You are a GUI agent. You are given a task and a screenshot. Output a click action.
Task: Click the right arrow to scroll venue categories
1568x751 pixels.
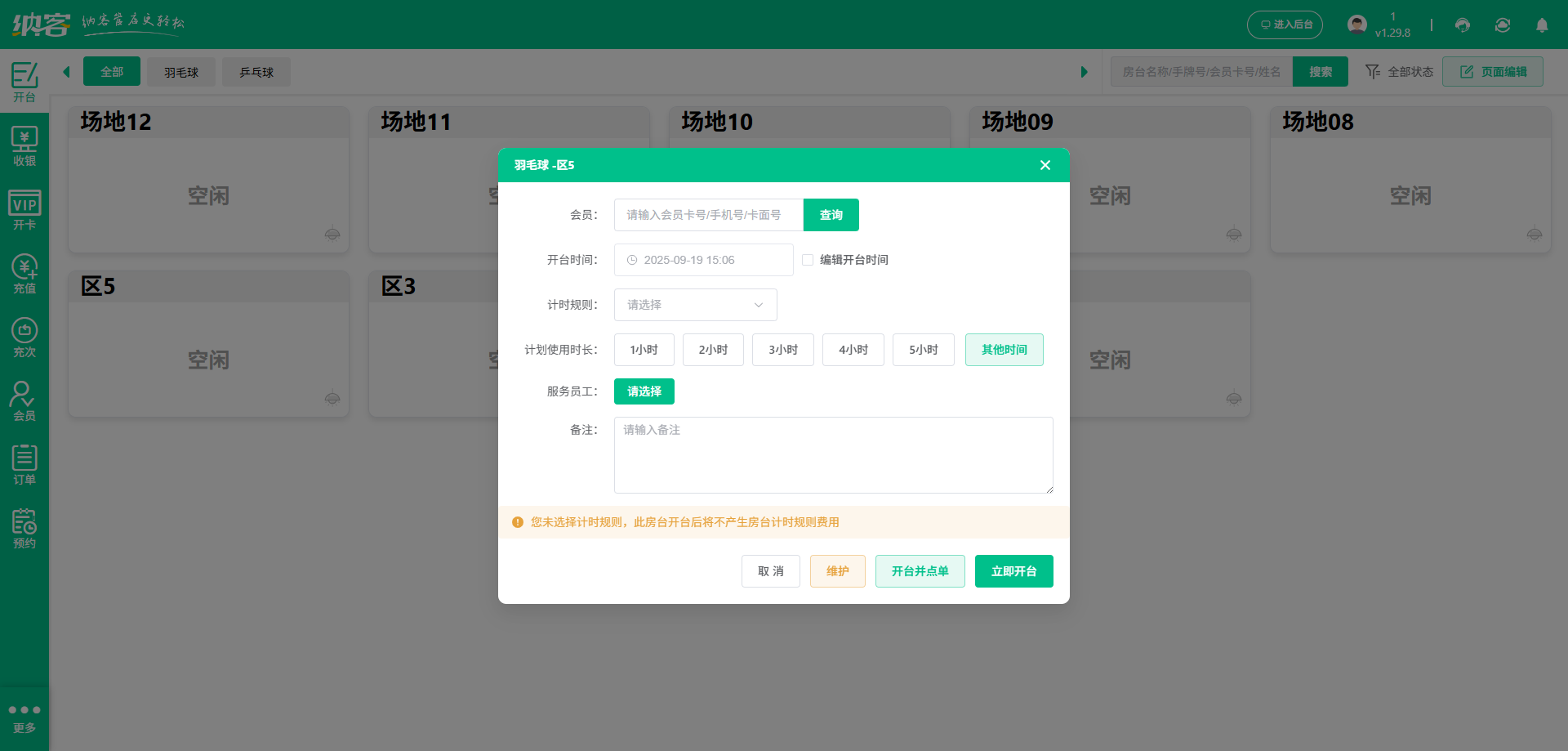click(1085, 71)
